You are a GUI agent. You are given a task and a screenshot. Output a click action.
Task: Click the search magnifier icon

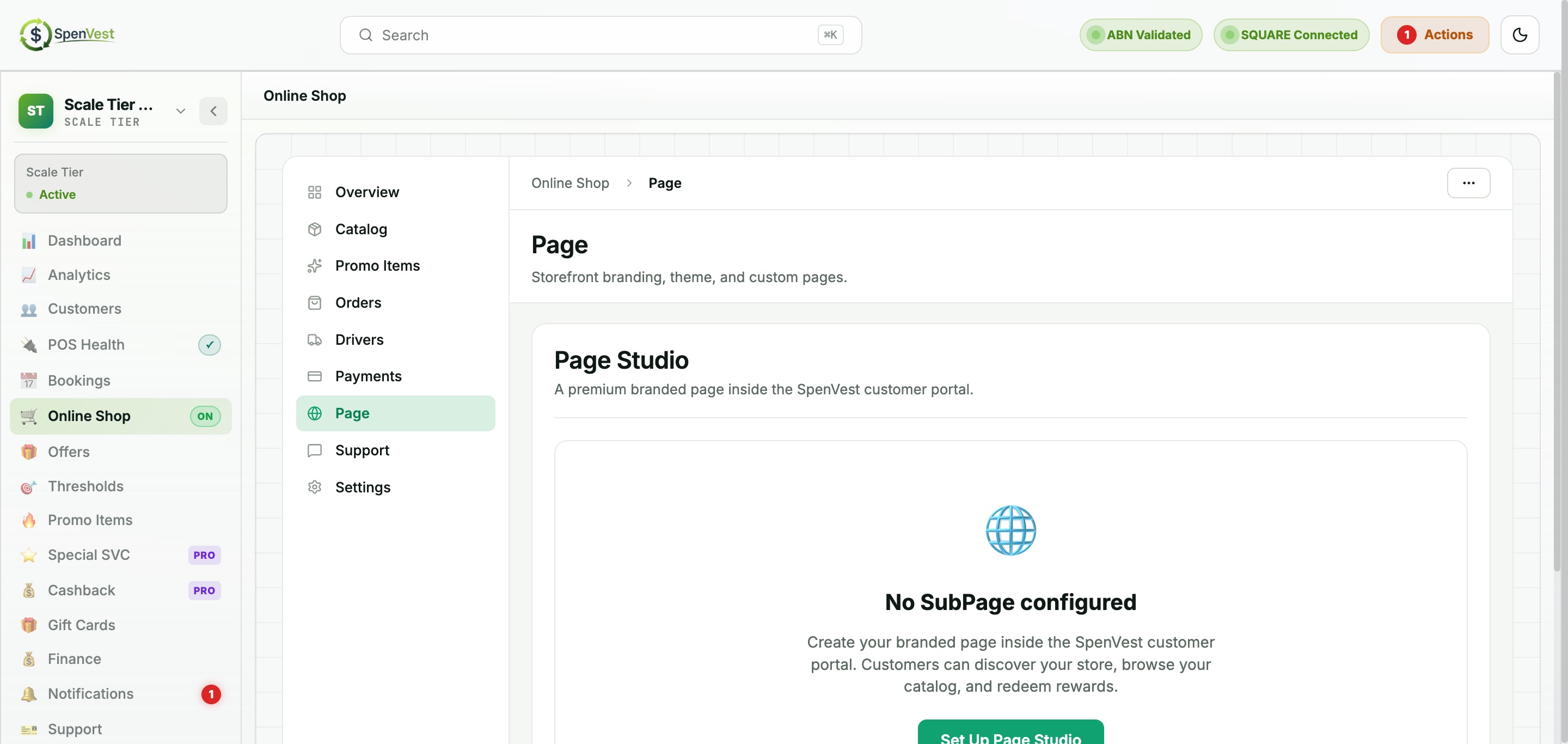point(365,35)
